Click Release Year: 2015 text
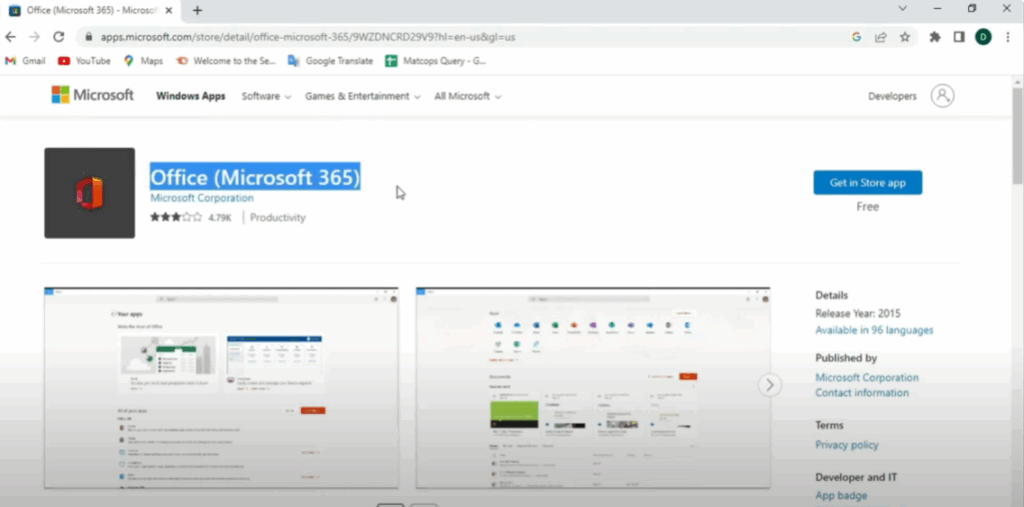 [x=857, y=314]
